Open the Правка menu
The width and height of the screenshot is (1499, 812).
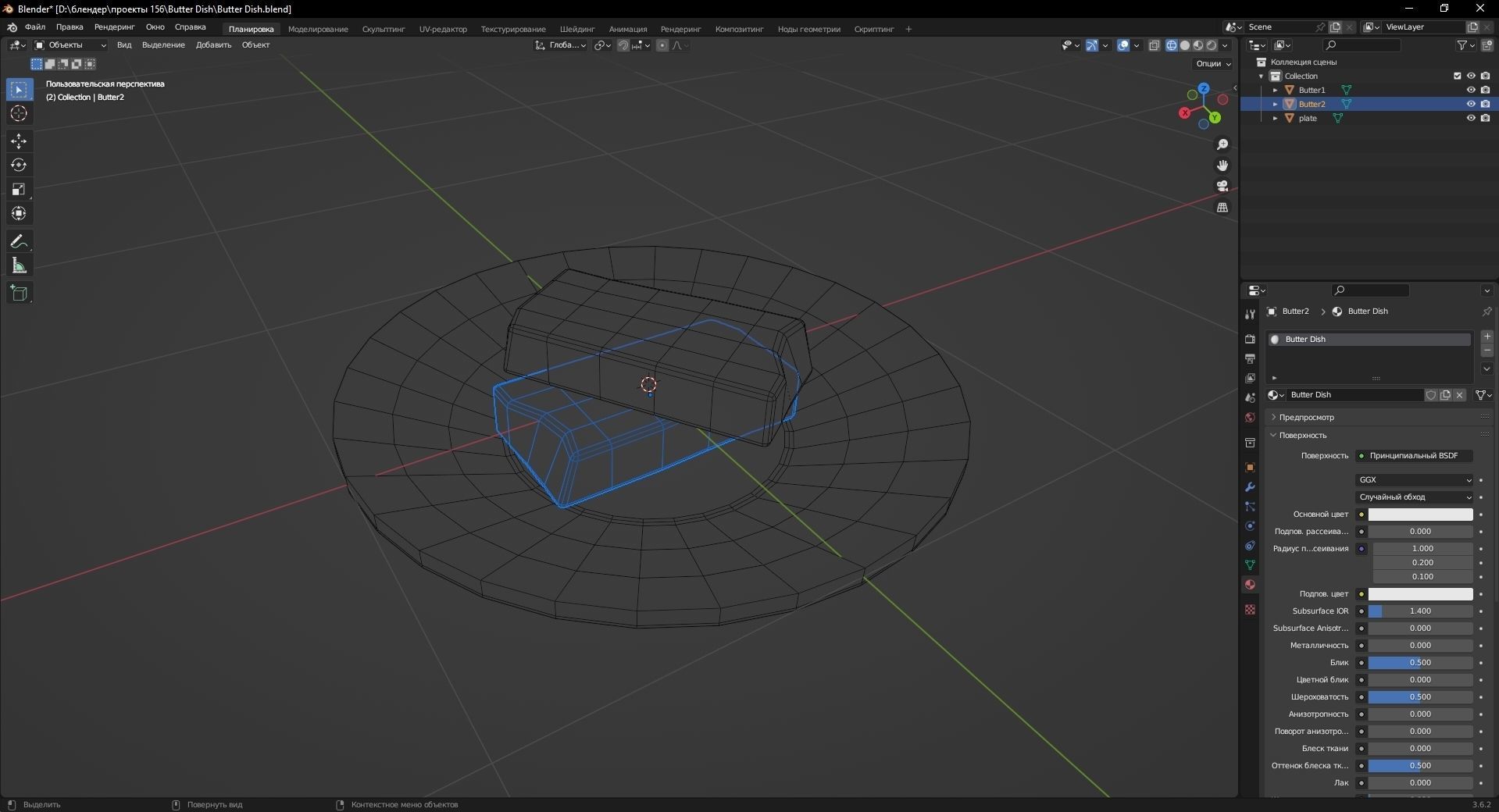pyautogui.click(x=70, y=27)
